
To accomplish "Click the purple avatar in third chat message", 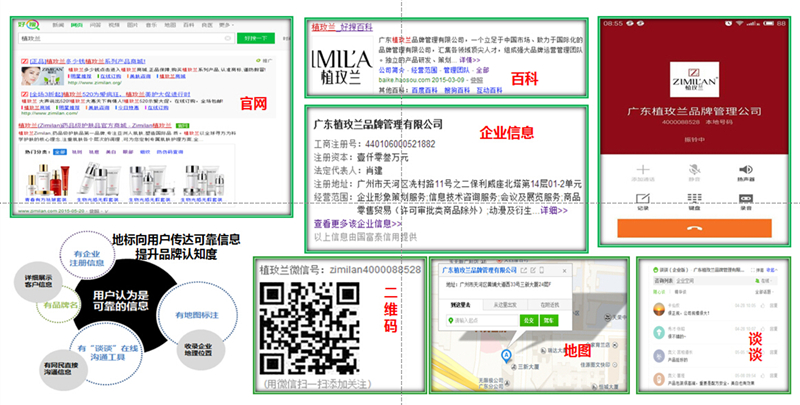I will click(x=659, y=356).
